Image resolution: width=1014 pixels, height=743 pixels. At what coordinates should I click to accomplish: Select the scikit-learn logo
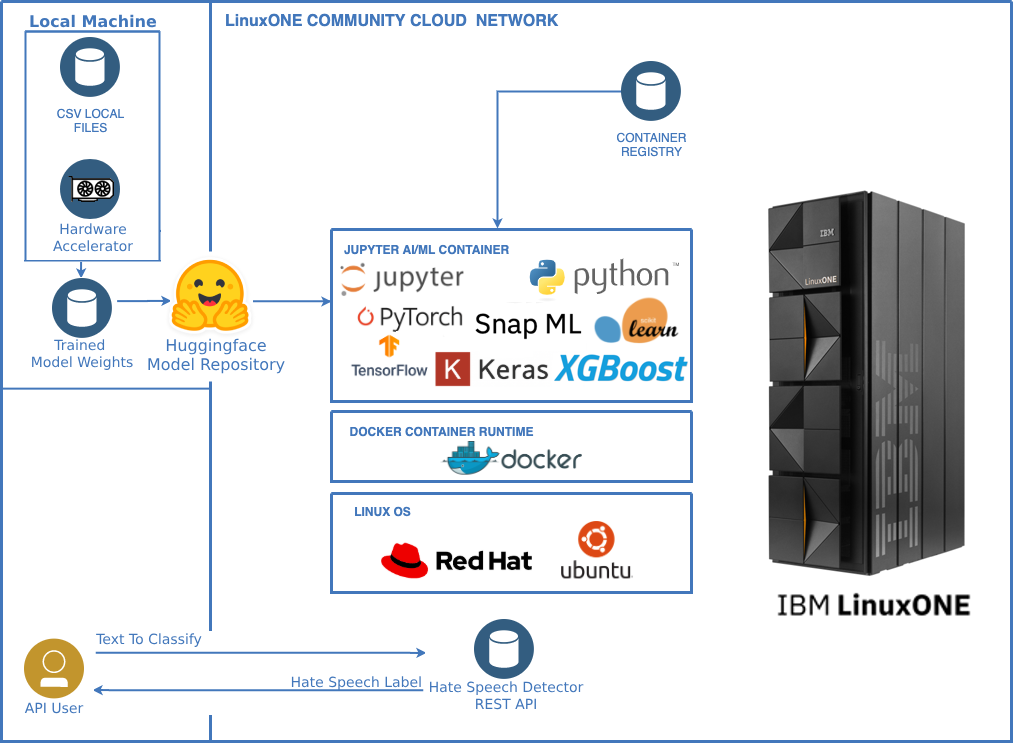[636, 321]
